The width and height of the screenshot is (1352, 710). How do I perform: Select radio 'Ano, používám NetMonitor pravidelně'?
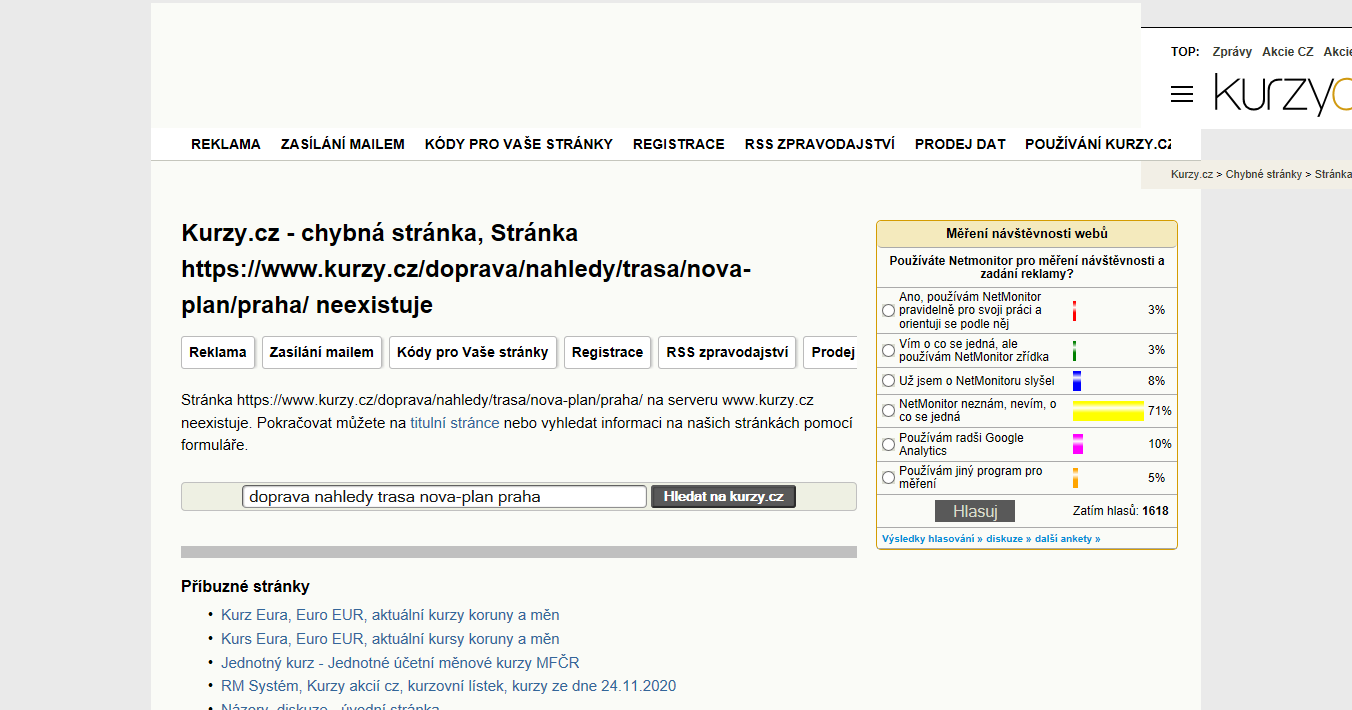tap(888, 311)
